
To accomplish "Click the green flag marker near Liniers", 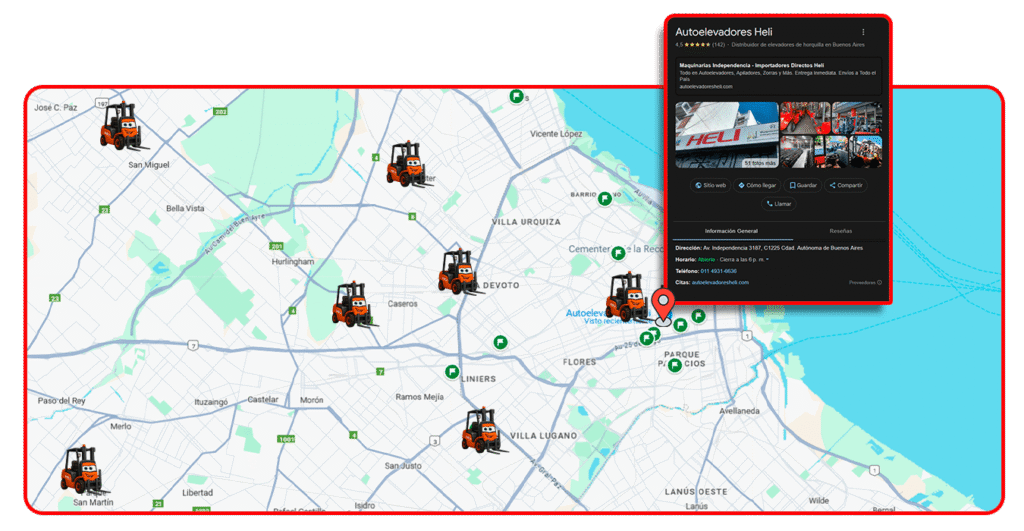I will tap(451, 372).
